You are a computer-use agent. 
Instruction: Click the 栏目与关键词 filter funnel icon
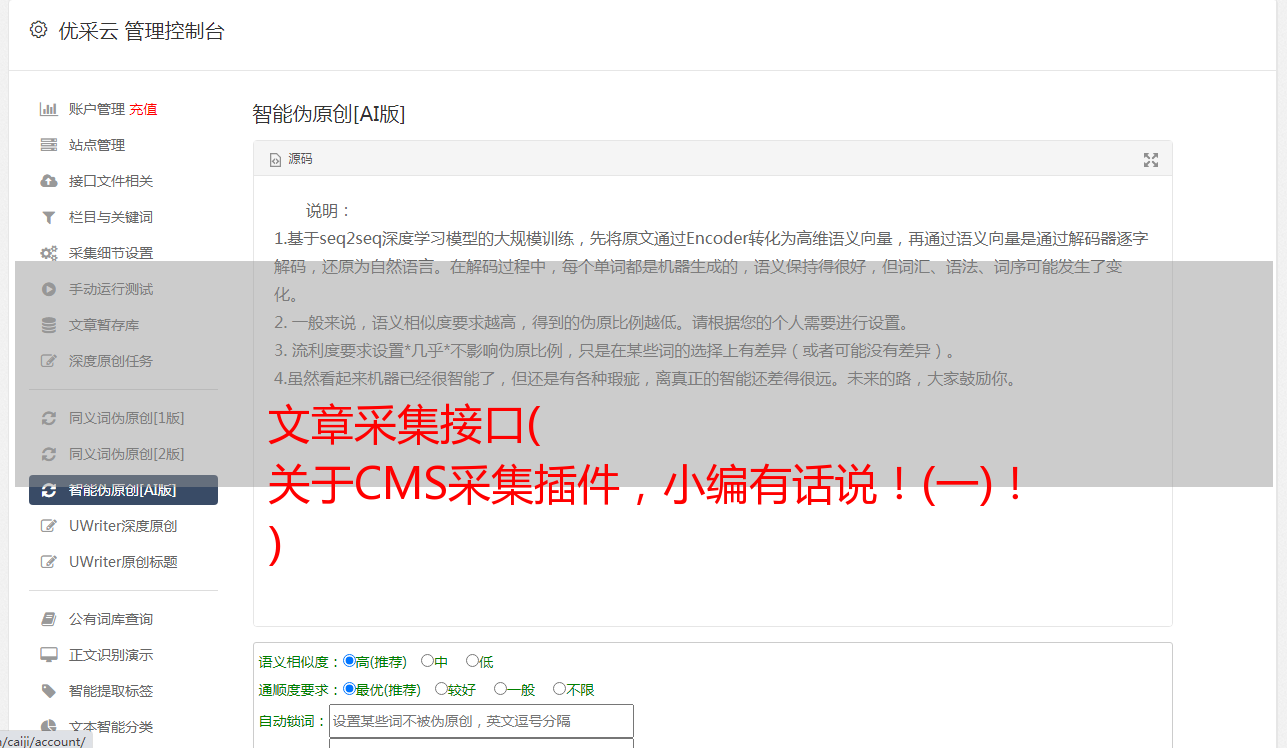point(48,217)
